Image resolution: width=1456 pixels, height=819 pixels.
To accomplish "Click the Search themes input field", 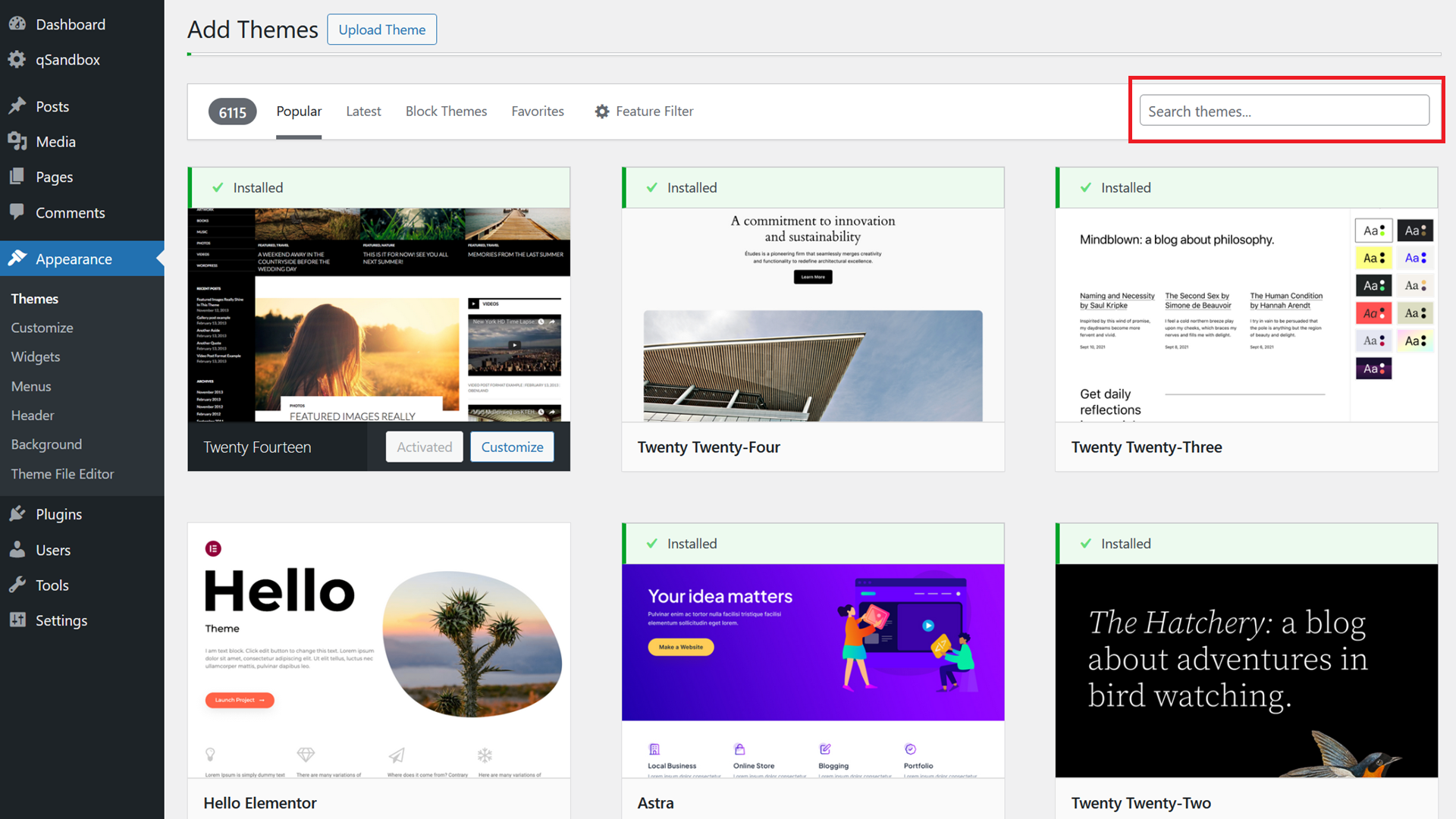I will pos(1285,111).
